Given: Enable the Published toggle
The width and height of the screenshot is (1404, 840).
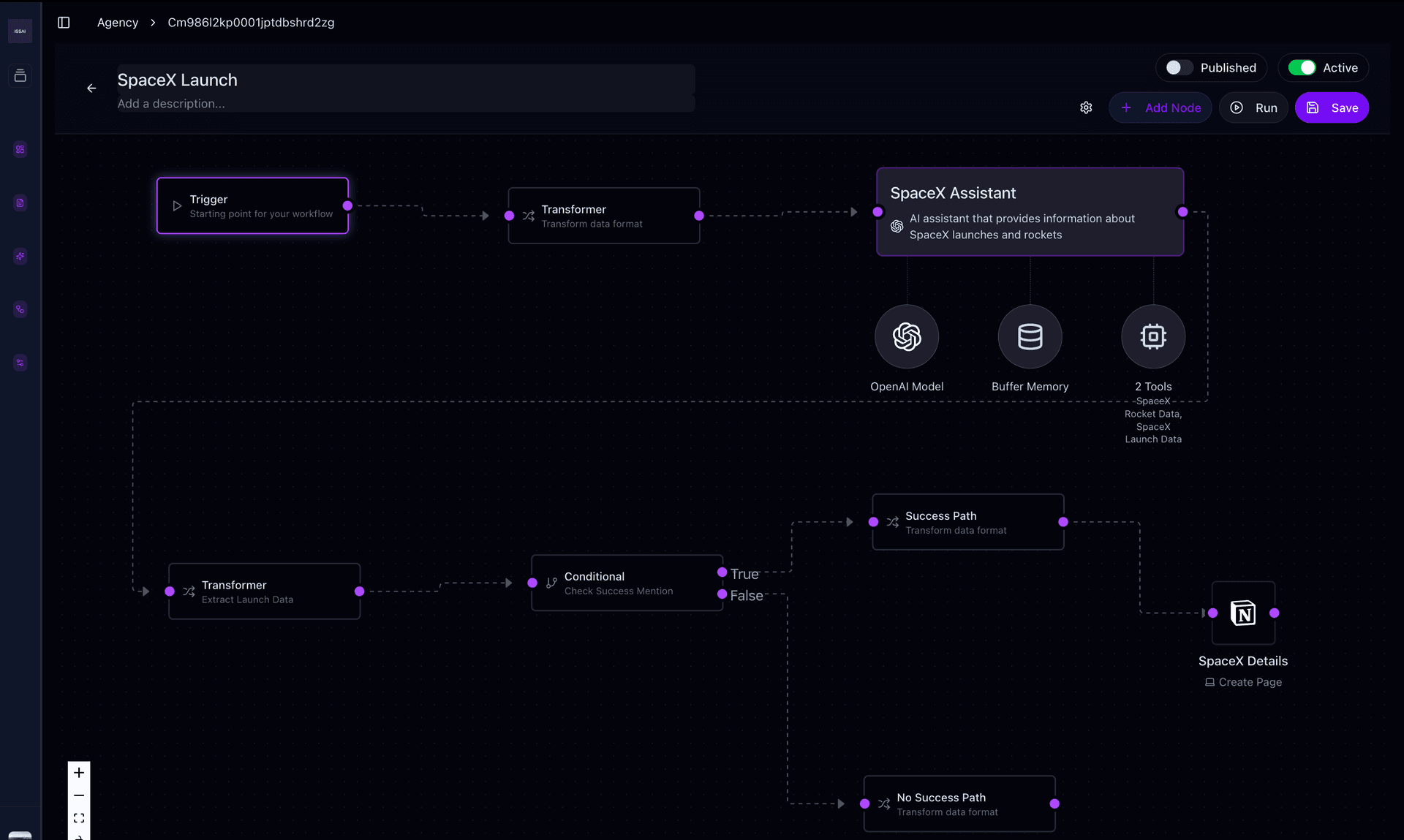Looking at the screenshot, I should 1179,67.
